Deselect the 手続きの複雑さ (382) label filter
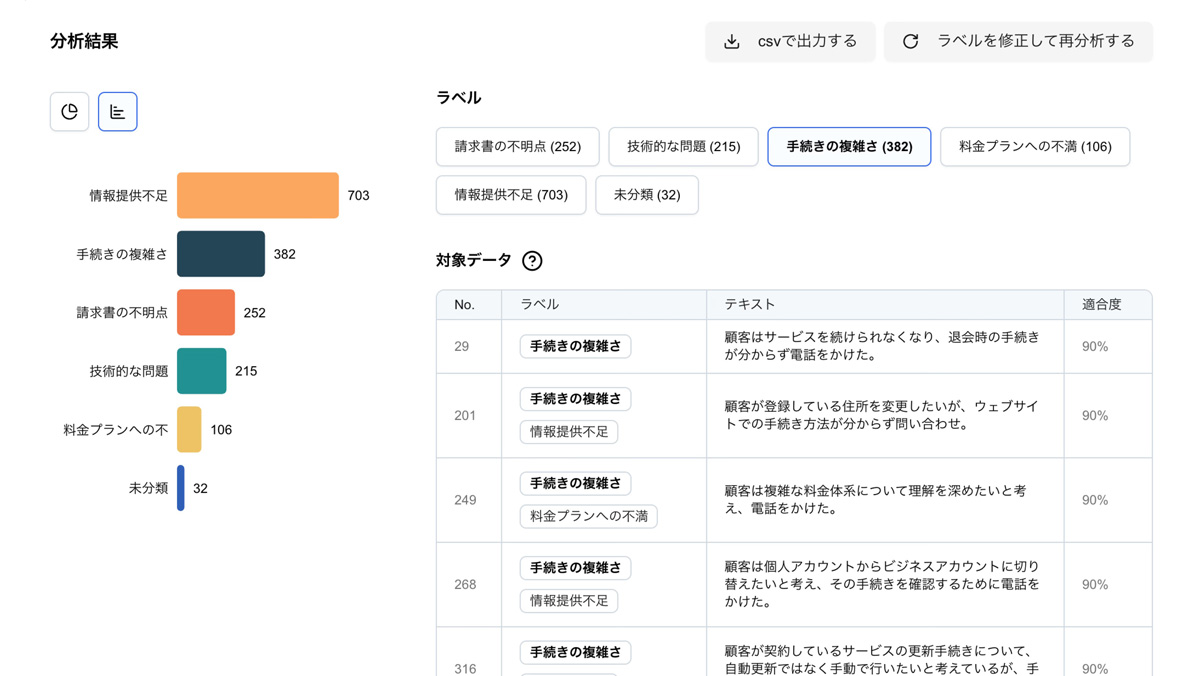 pos(848,147)
